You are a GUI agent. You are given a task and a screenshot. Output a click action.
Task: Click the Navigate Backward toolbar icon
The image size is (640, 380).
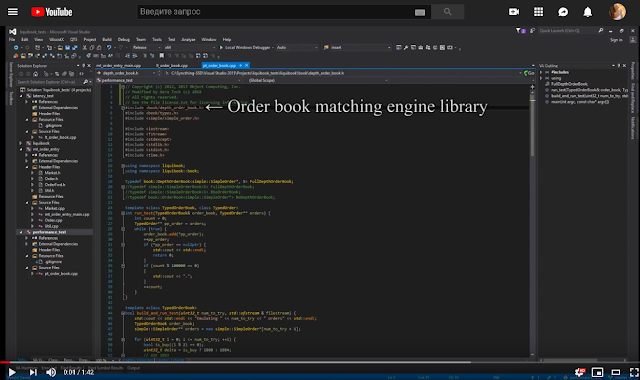pos(16,47)
